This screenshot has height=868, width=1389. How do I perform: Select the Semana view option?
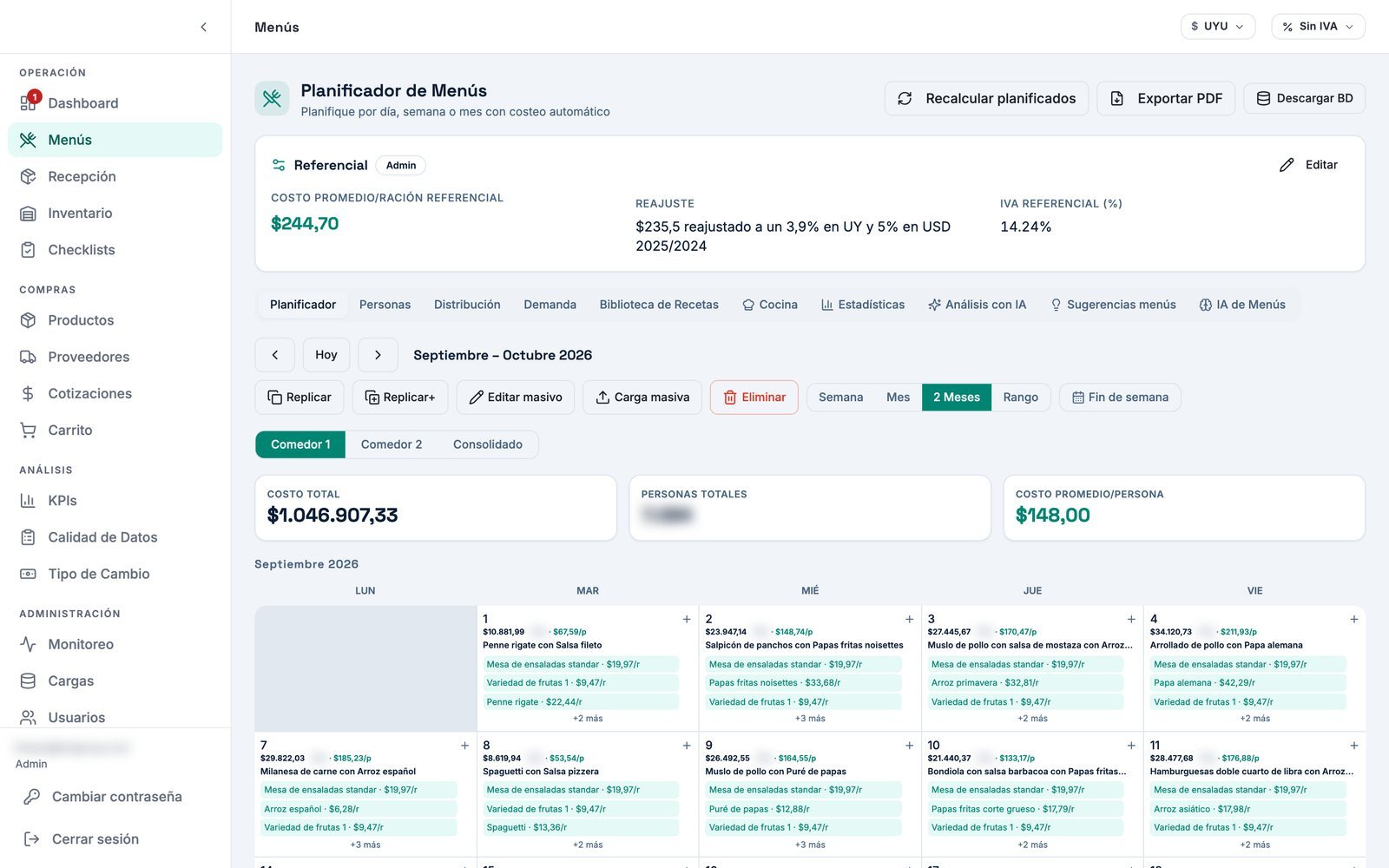point(840,398)
